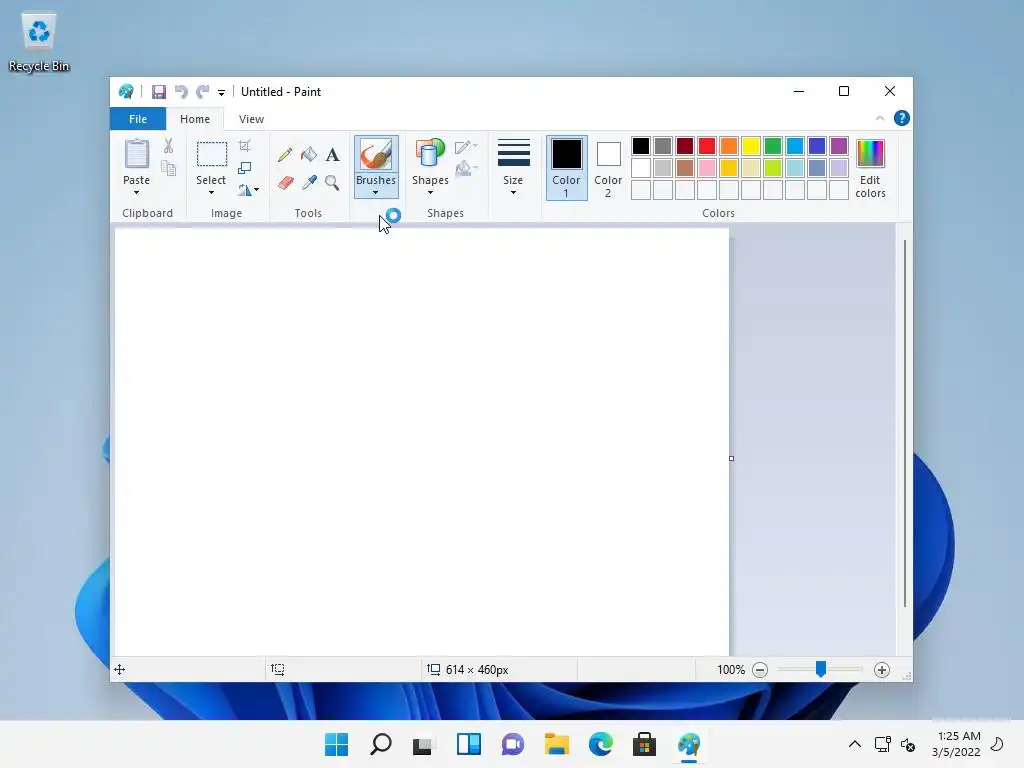Click the vertical scrollbar in Paint
This screenshot has height=768, width=1024.
[x=904, y=423]
